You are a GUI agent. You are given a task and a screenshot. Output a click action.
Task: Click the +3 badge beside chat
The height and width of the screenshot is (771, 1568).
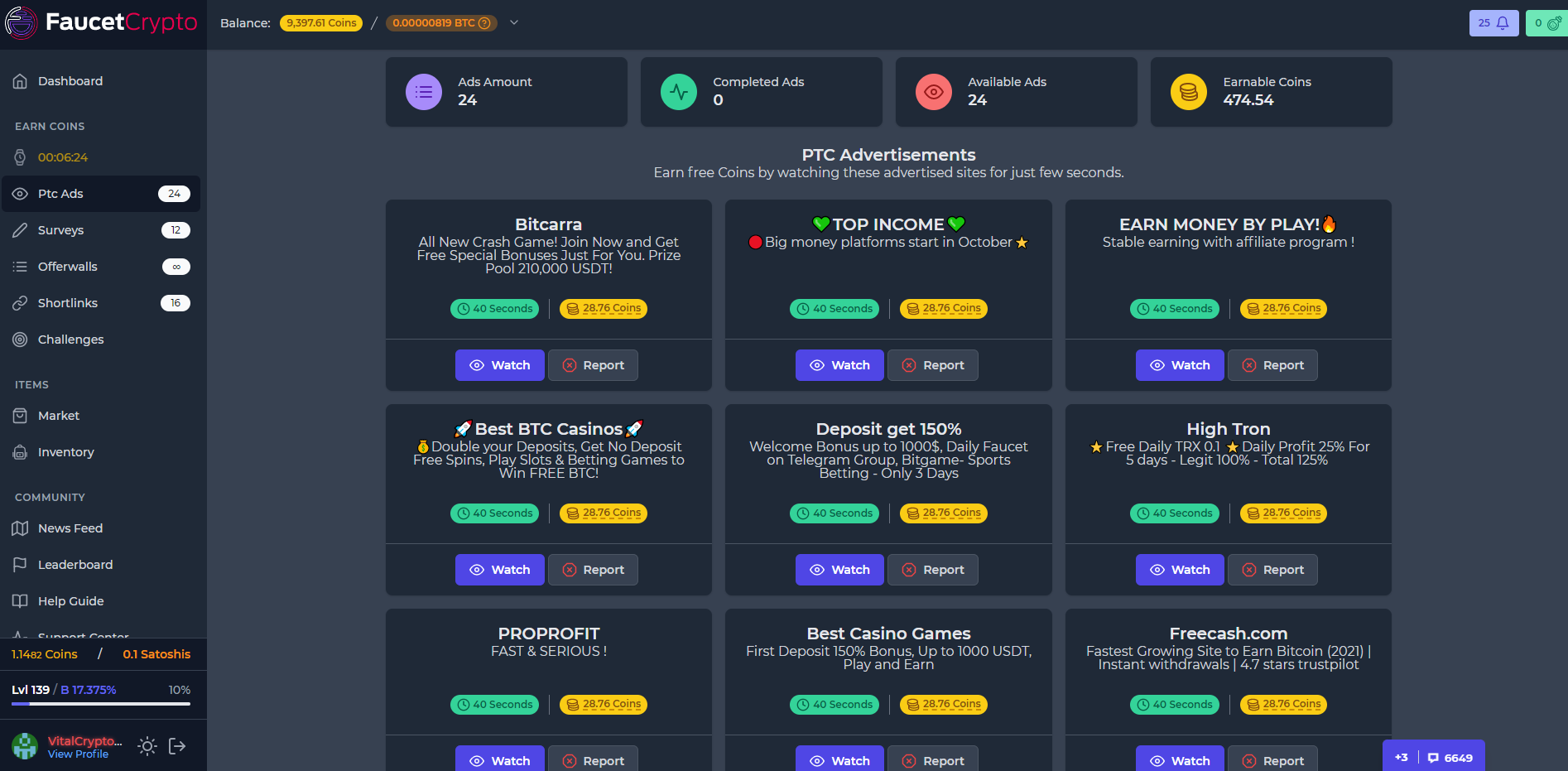pyautogui.click(x=1402, y=758)
